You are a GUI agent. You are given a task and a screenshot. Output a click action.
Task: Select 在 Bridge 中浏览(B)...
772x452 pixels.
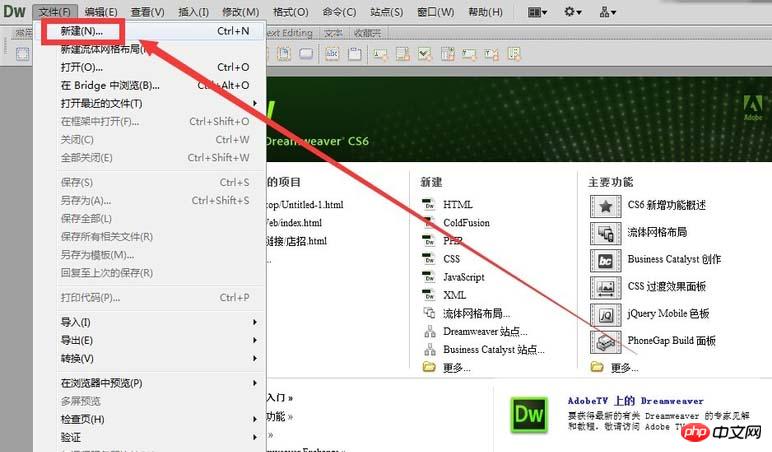point(150,85)
